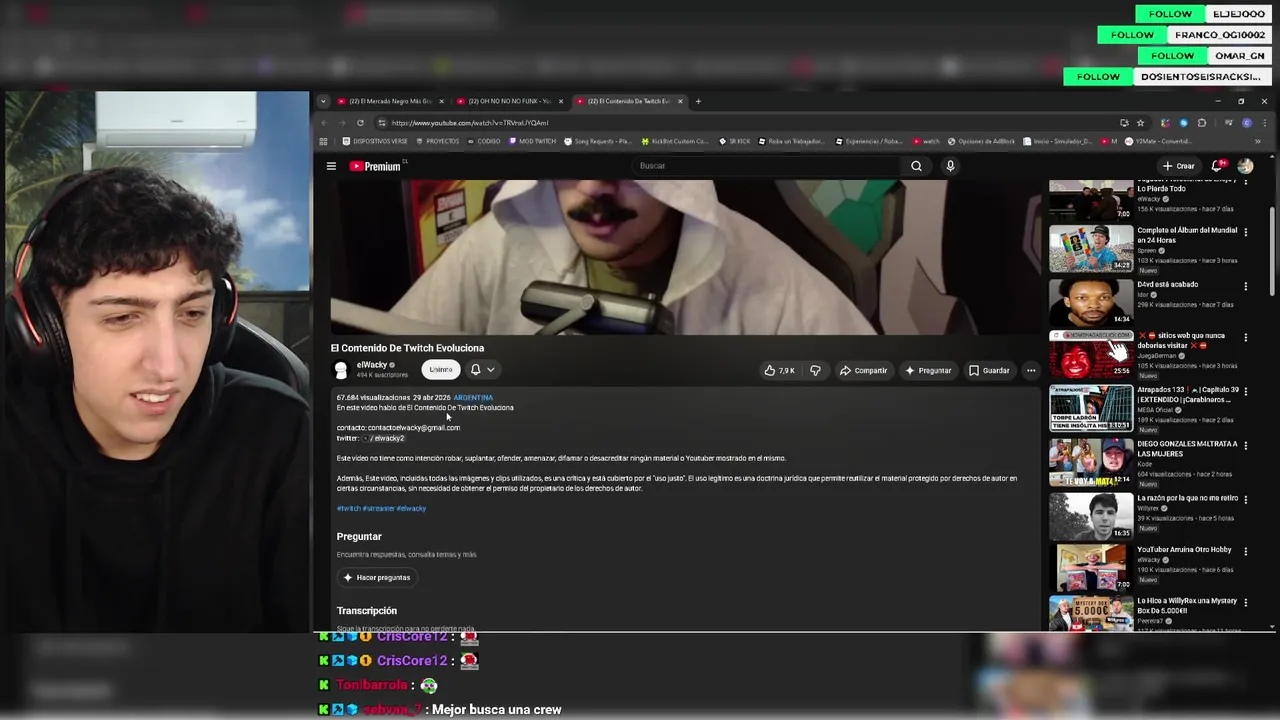Open the notifications bell in header
Viewport: 1280px width, 720px height.
pos(1217,166)
